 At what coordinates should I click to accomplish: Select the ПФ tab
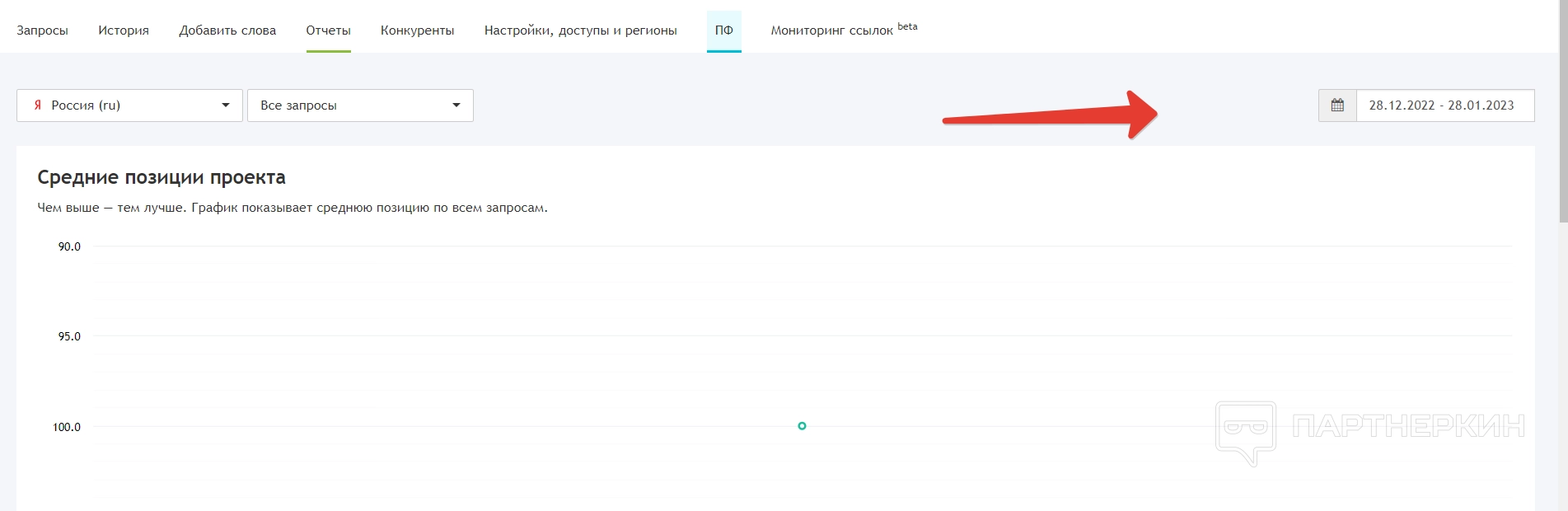click(723, 30)
